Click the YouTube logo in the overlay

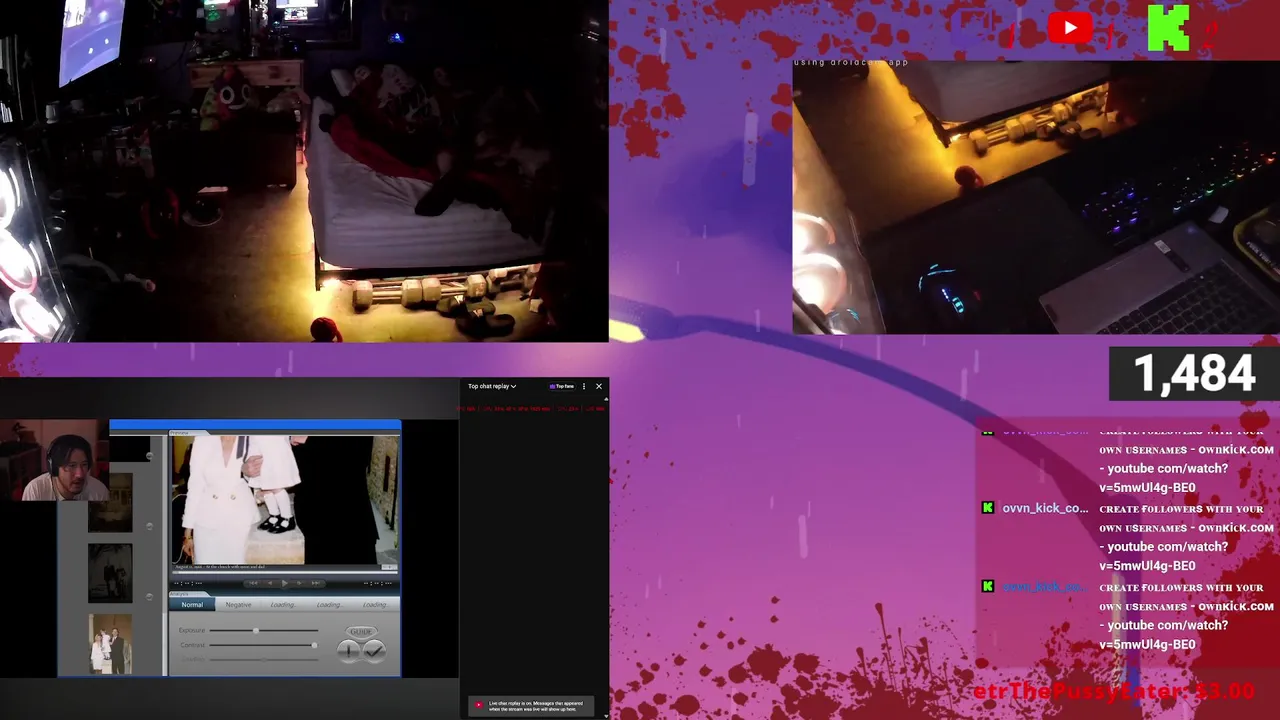[x=1069, y=28]
